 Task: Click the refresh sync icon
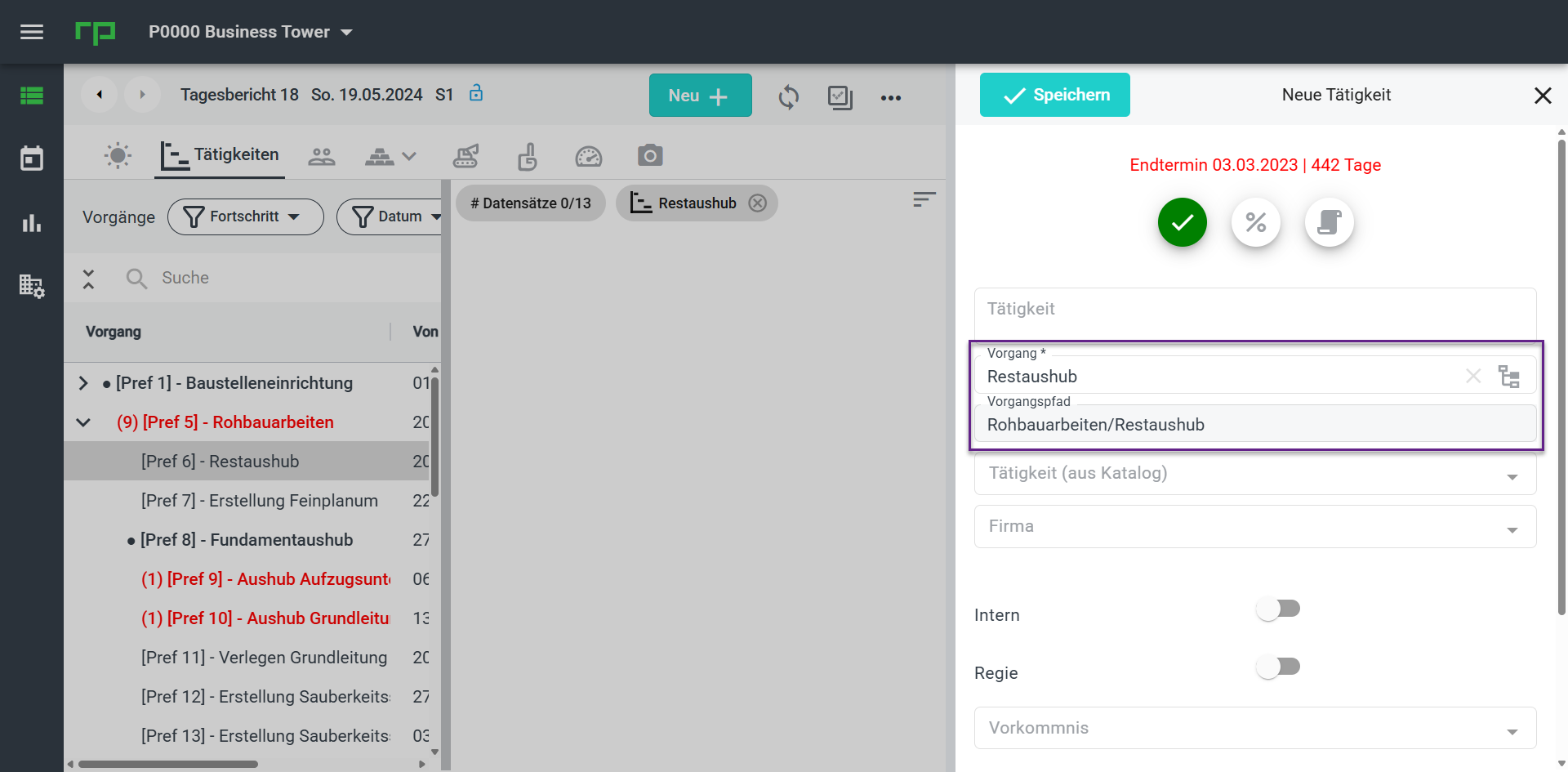(788, 97)
